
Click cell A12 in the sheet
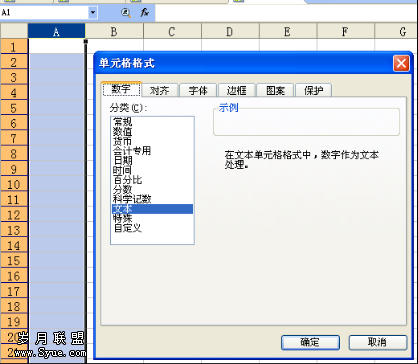tap(57, 215)
